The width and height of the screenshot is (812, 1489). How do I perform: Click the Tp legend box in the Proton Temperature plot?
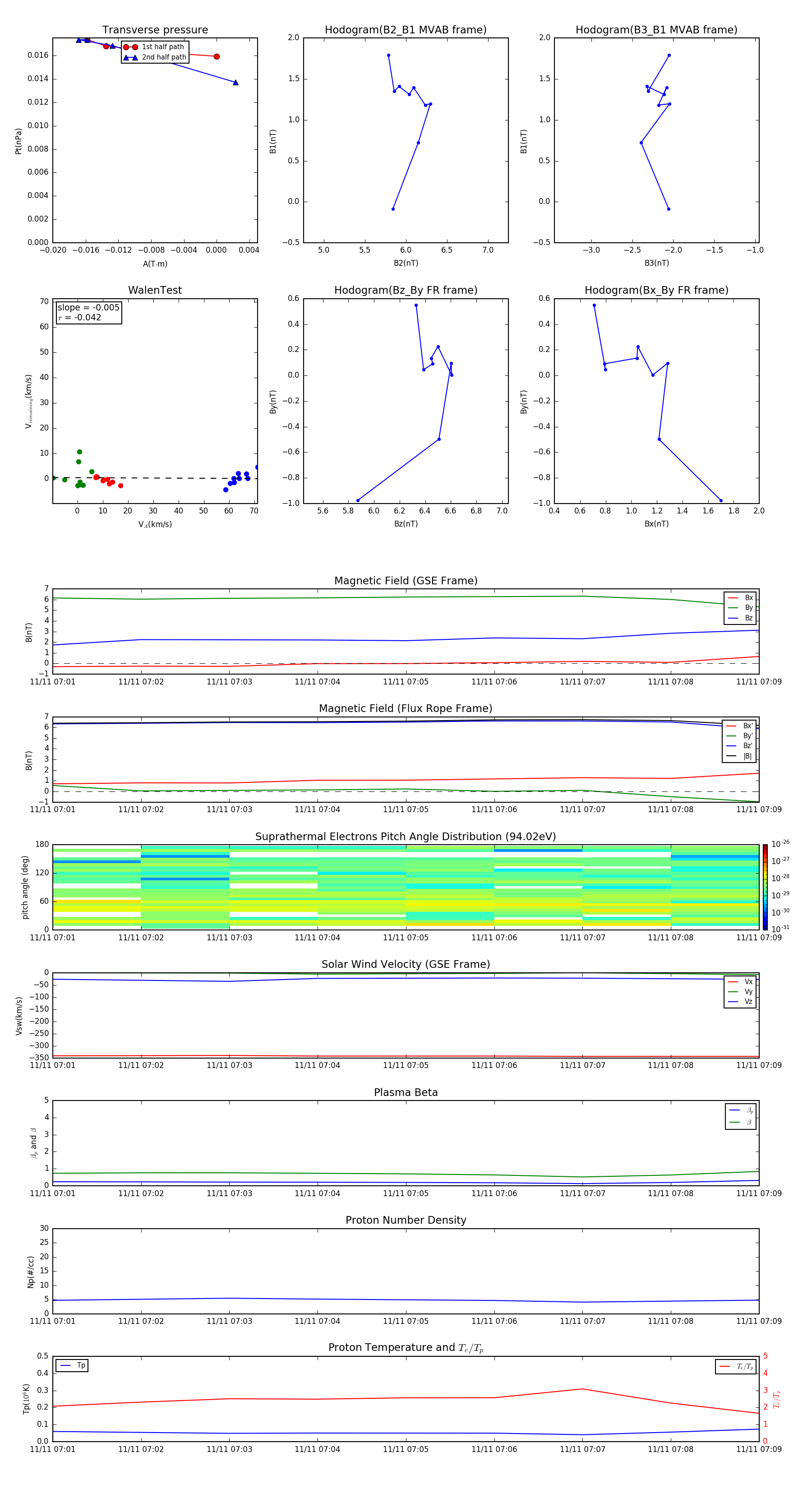[72, 1365]
